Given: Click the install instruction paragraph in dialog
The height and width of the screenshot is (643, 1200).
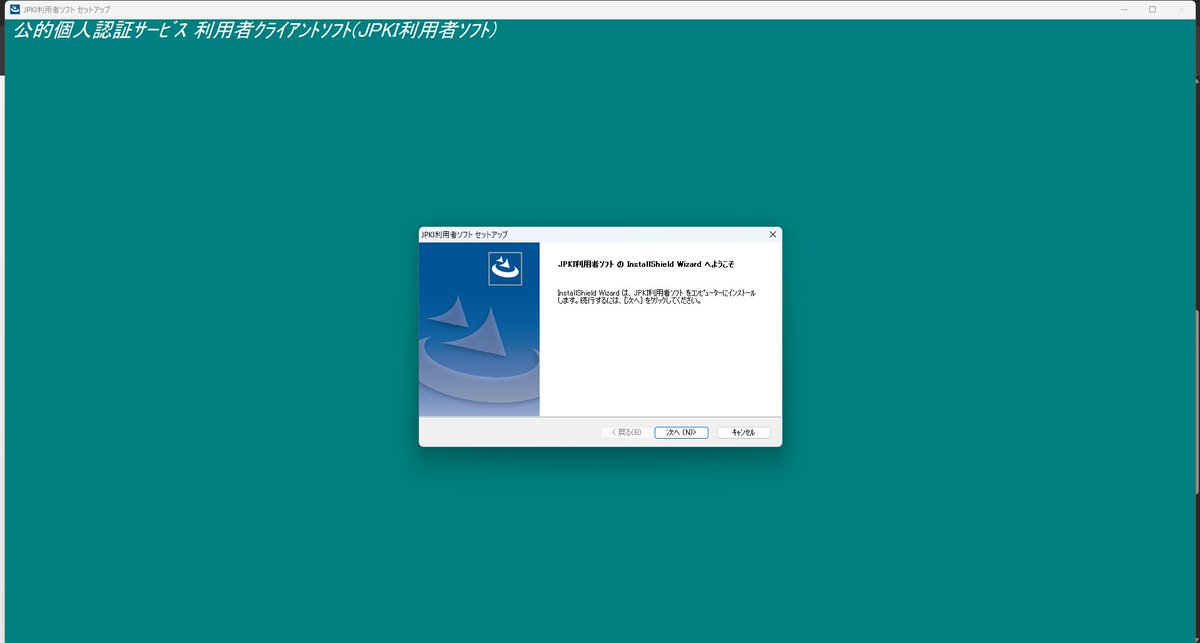Looking at the screenshot, I should [x=656, y=297].
